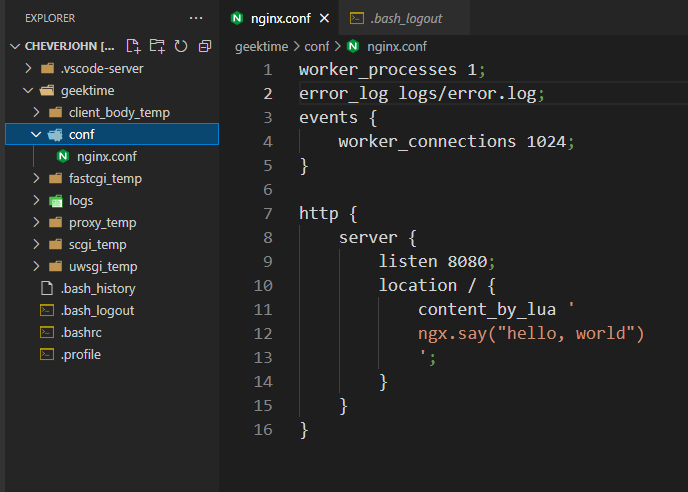Click the .bashrc shell file icon
Viewport: 688px width, 492px height.
47,332
